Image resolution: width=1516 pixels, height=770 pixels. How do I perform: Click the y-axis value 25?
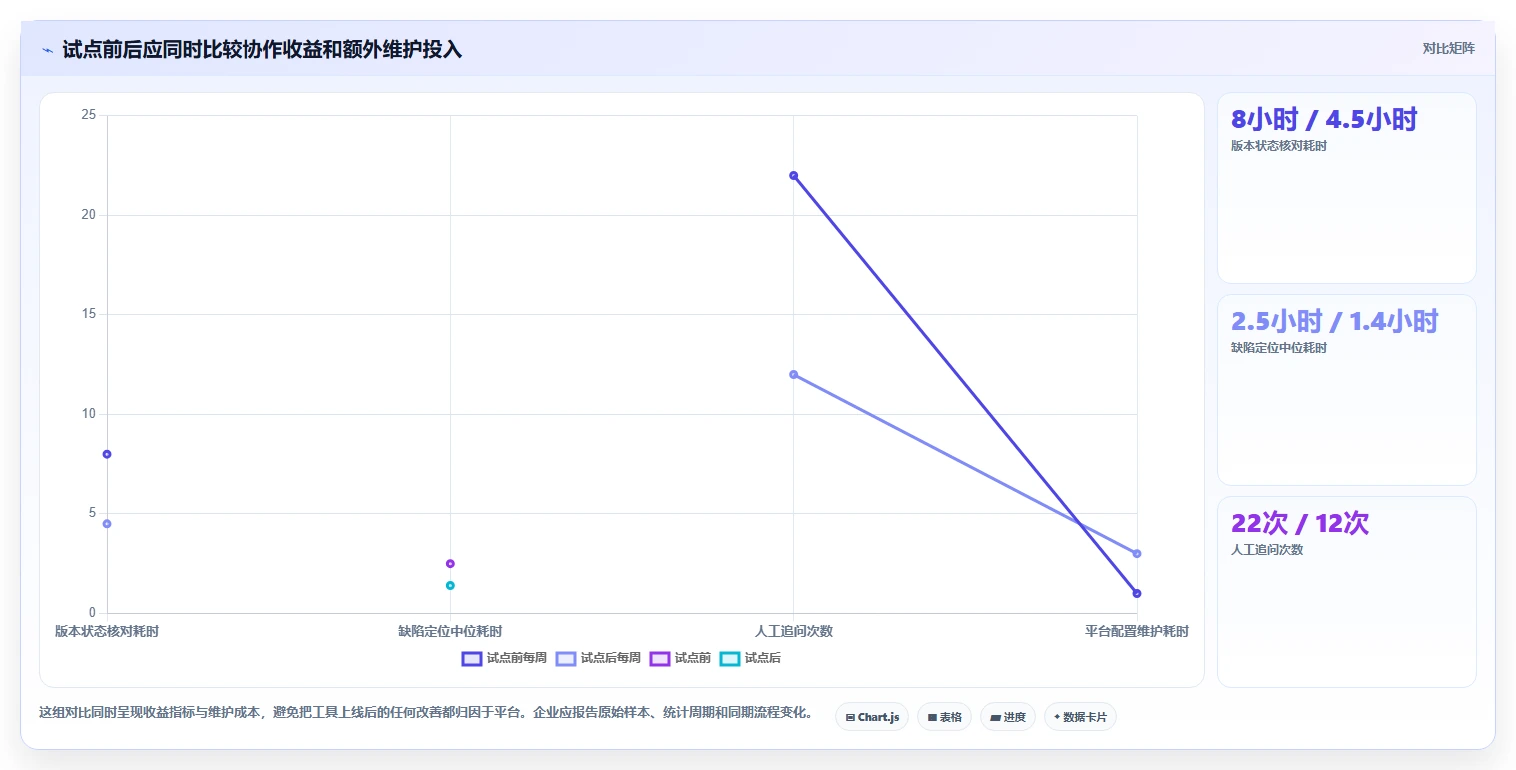[88, 115]
